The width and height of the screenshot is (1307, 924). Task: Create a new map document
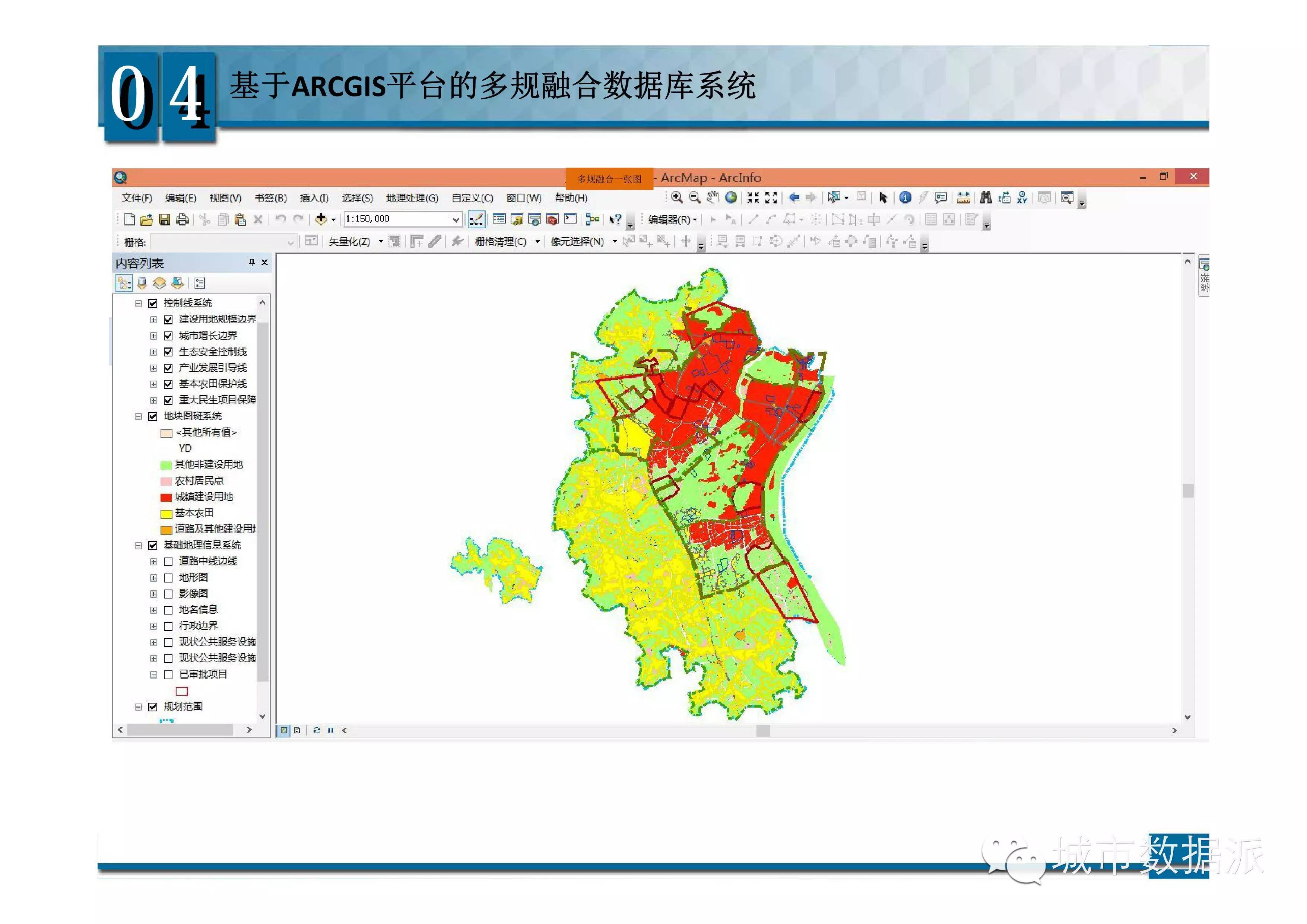129,219
